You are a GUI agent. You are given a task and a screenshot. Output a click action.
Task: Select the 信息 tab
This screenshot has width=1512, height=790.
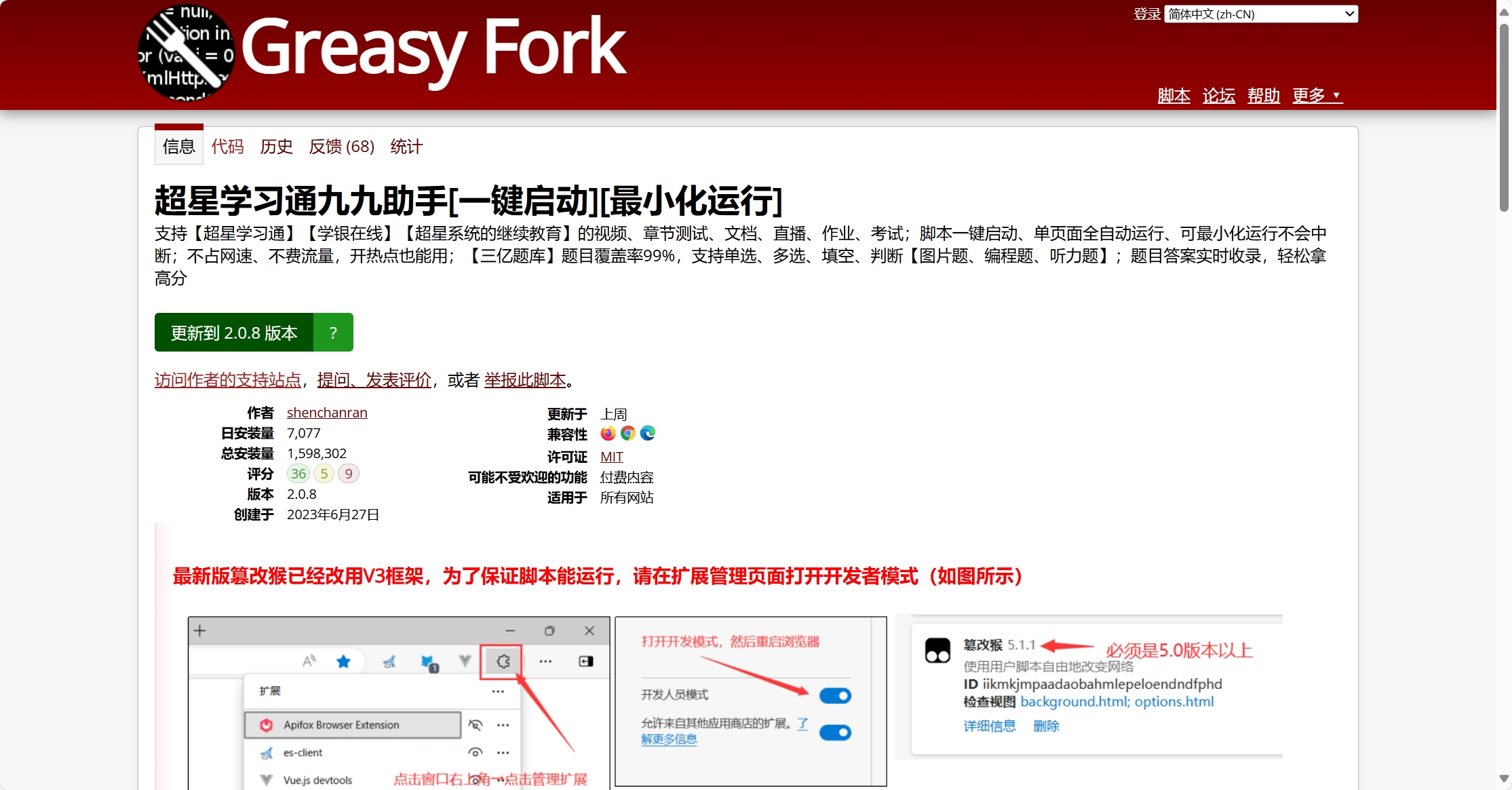[179, 146]
